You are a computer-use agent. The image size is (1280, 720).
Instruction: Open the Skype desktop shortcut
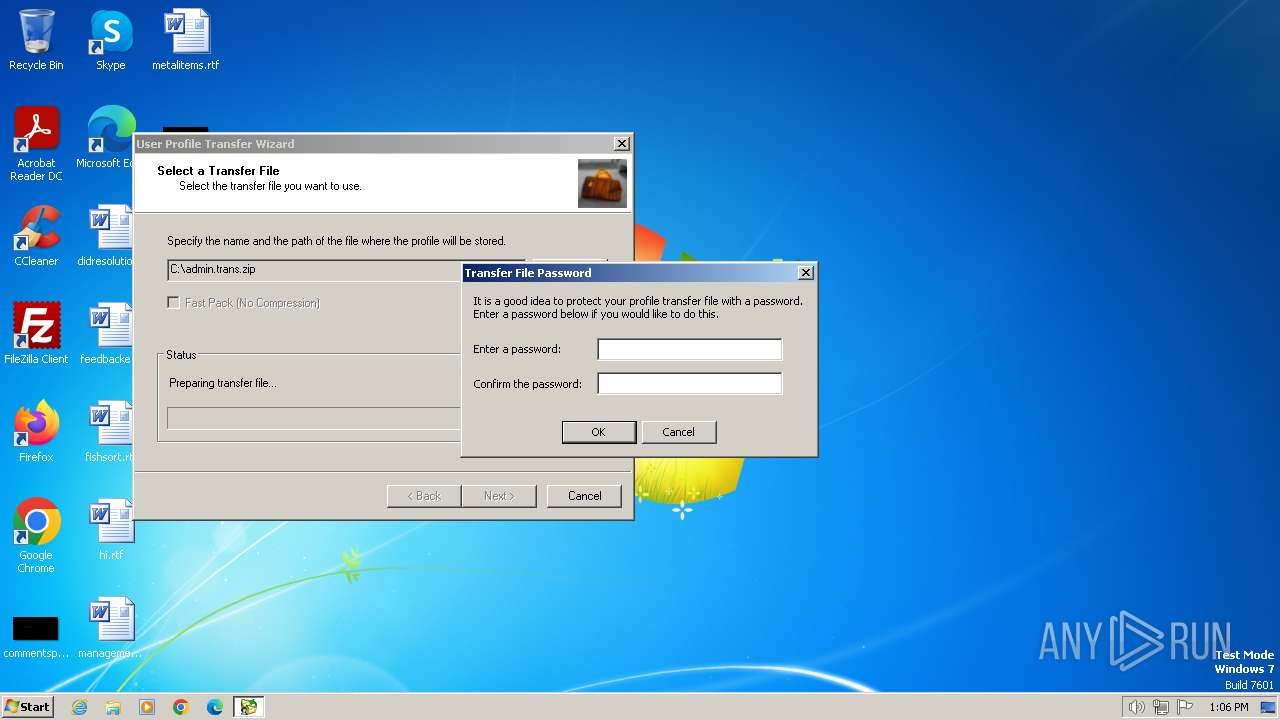(110, 40)
